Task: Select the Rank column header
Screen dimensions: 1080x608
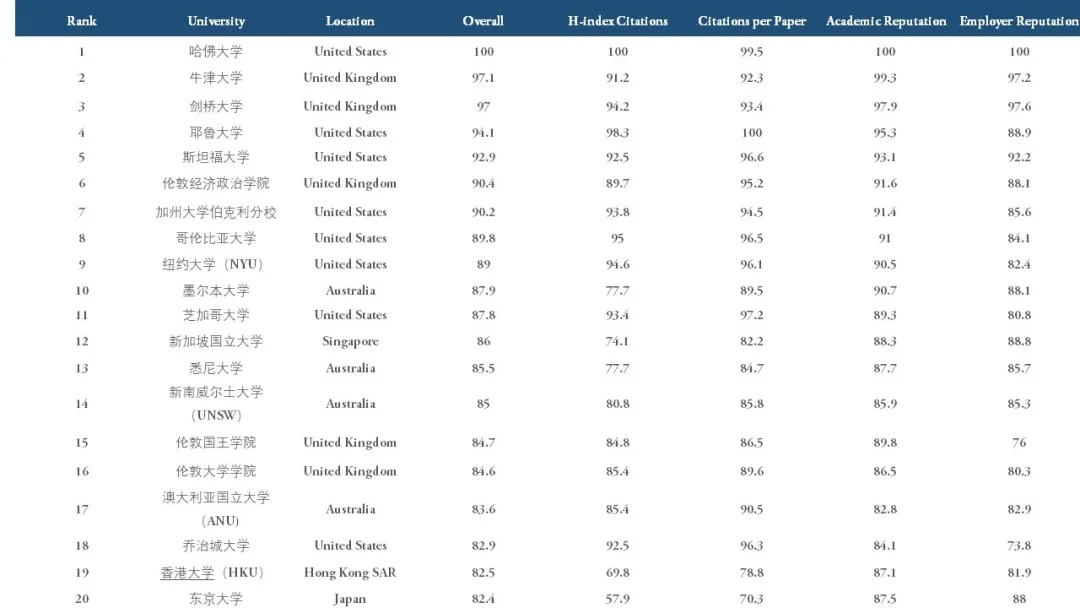Action: pos(81,21)
